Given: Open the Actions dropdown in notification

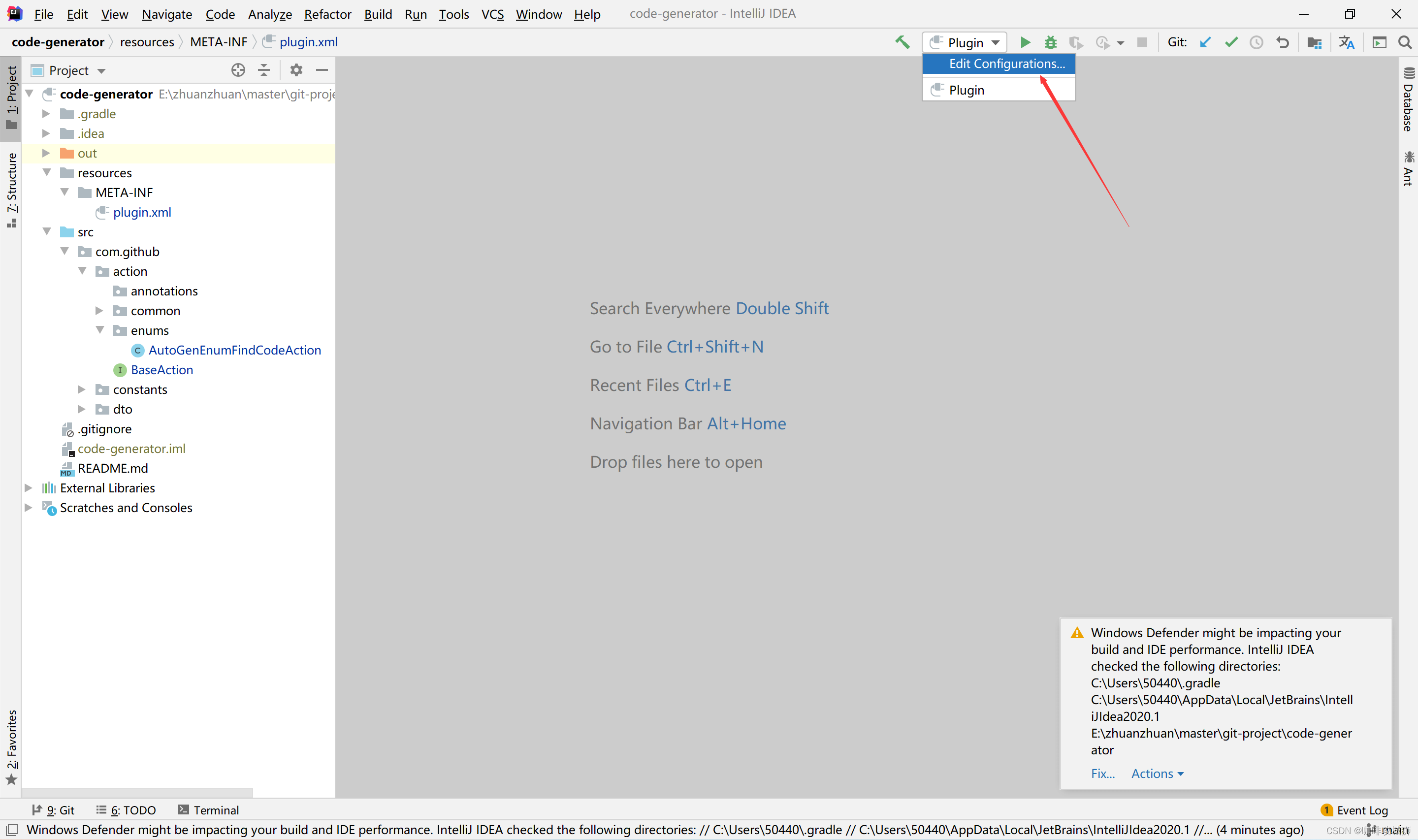Looking at the screenshot, I should [1157, 773].
